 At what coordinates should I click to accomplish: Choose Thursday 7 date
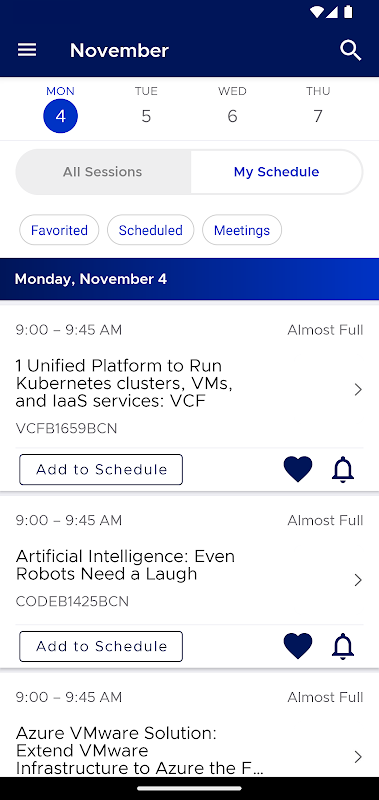click(318, 108)
